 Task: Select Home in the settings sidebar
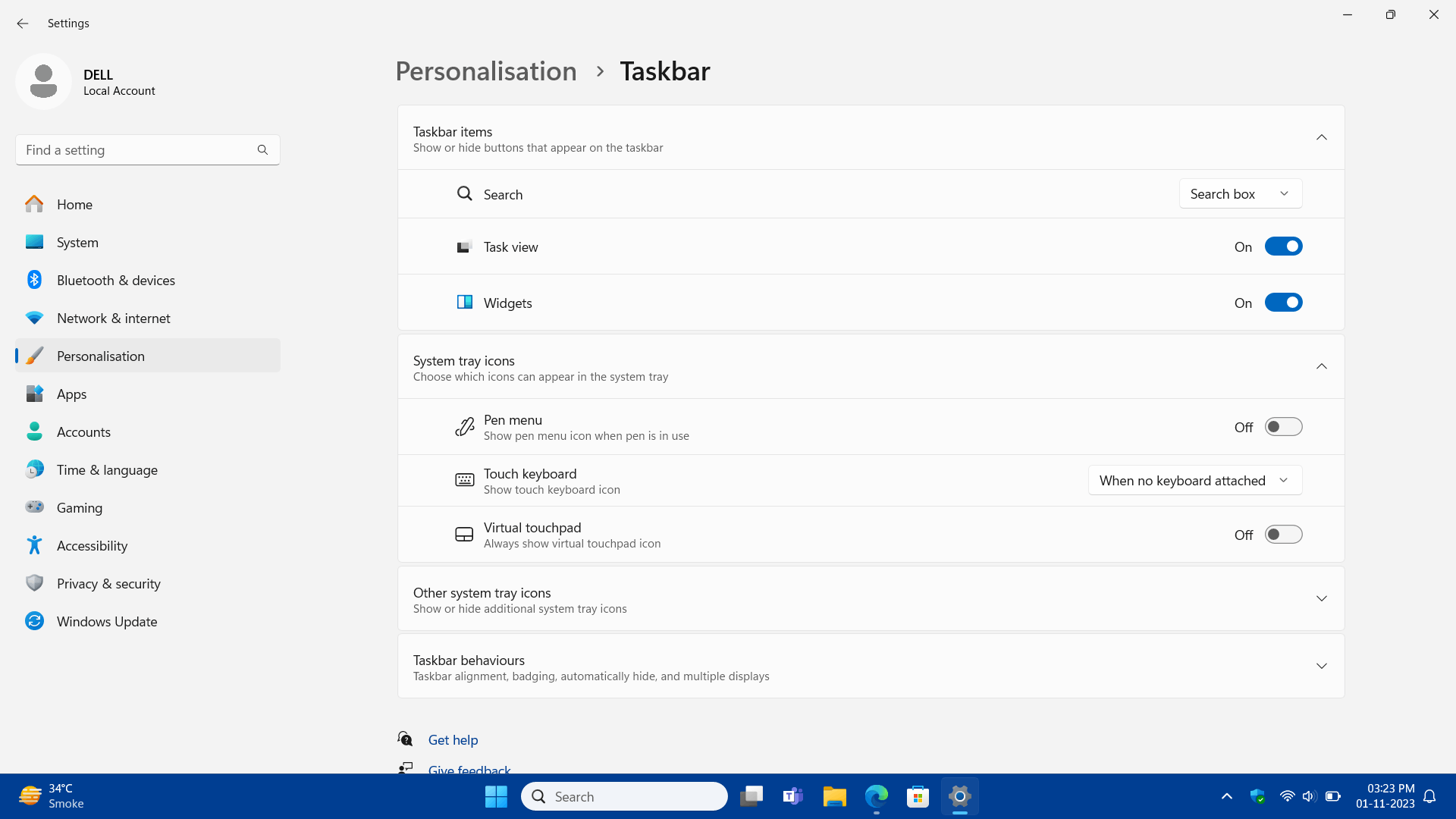(74, 203)
